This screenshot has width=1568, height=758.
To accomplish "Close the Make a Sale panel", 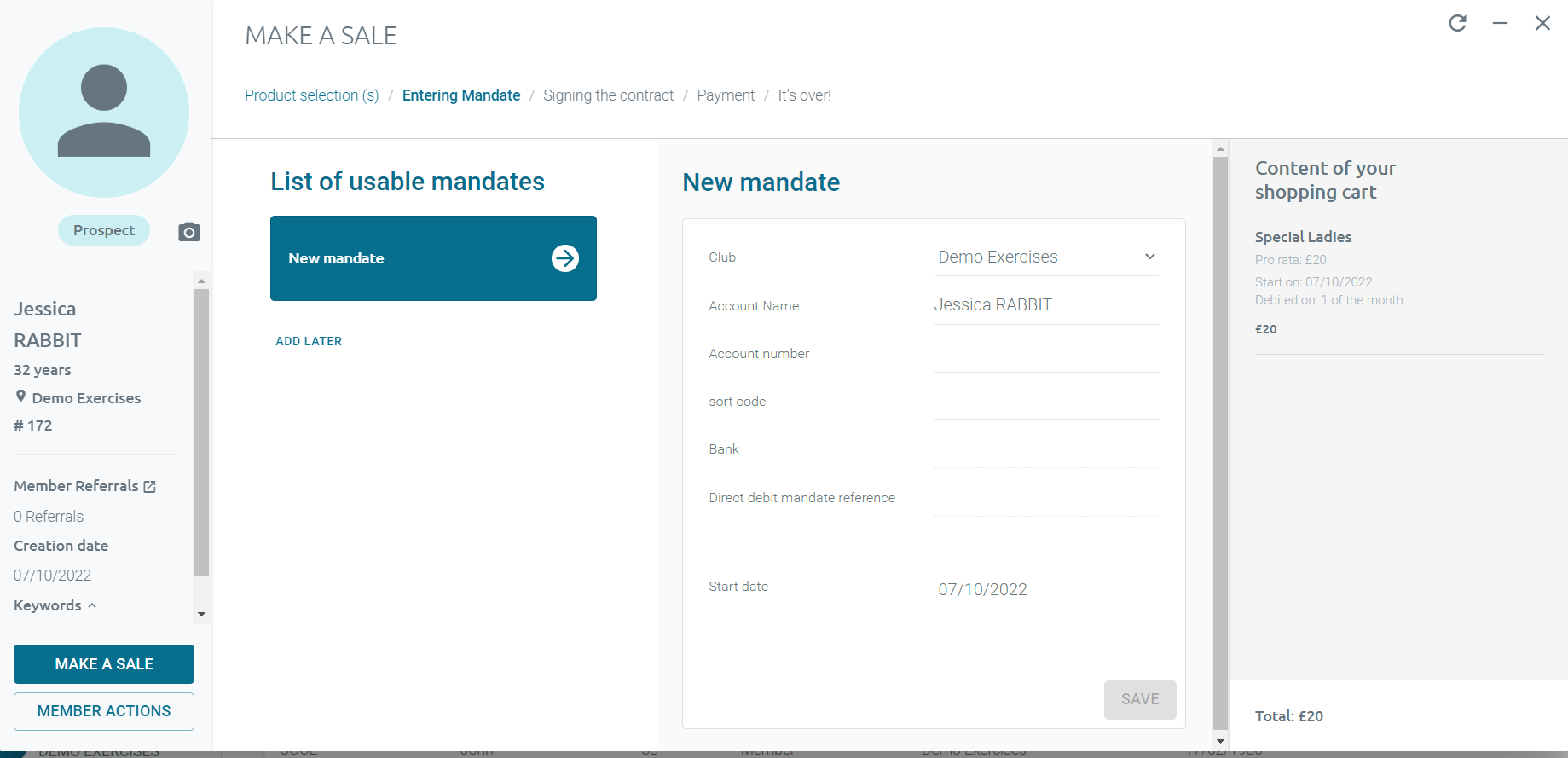I will 1542,23.
